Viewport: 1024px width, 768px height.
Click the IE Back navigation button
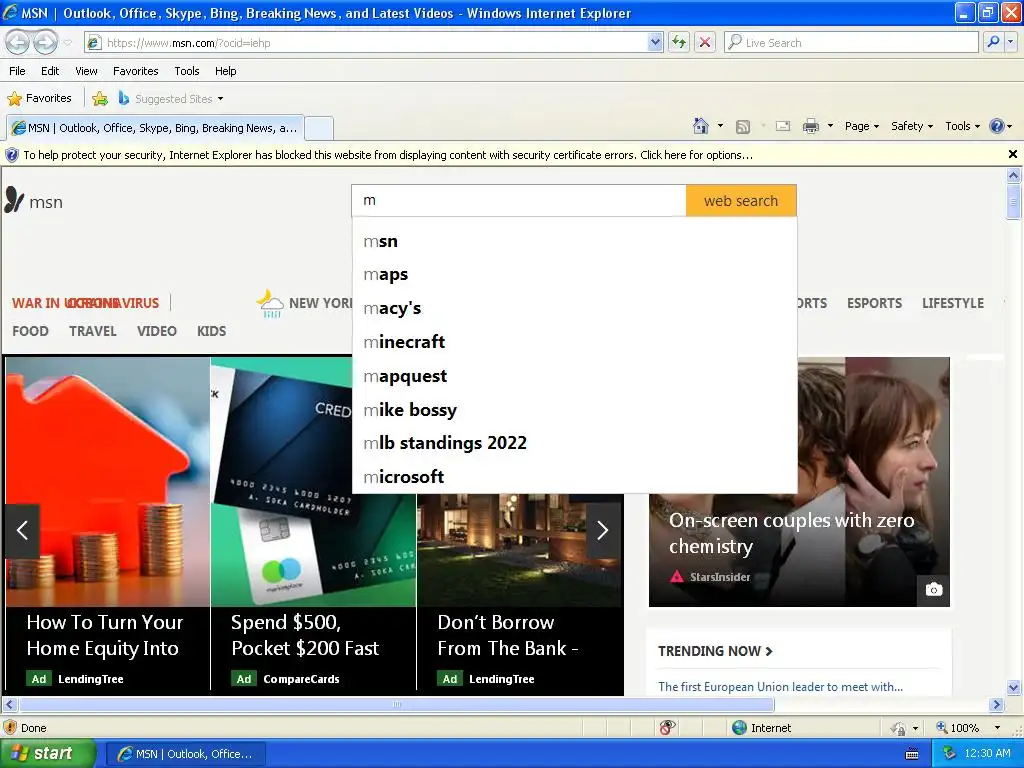point(18,42)
